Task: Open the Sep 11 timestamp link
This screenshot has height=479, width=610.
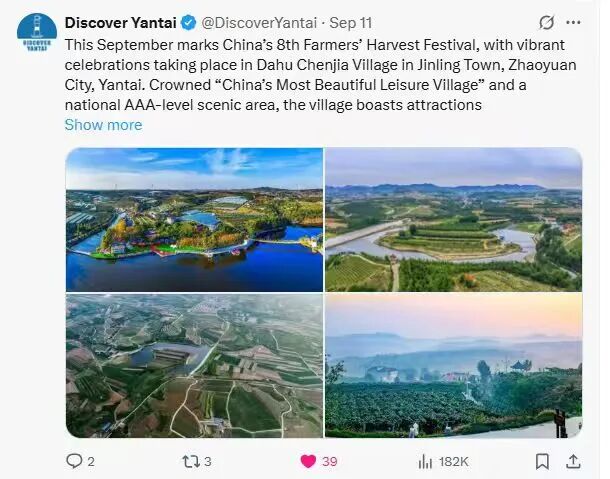Action: 351,23
